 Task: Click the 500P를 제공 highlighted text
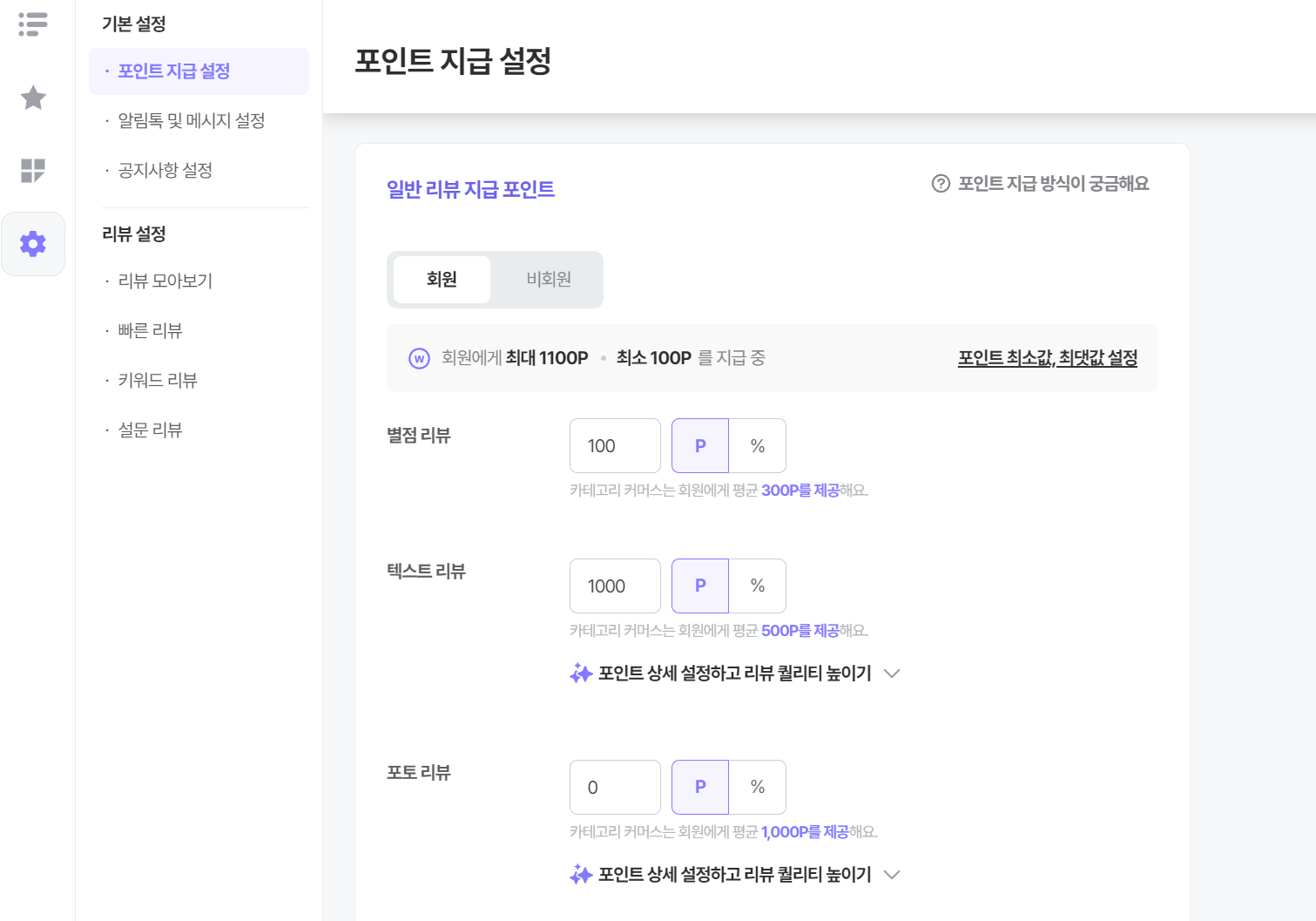(x=800, y=631)
